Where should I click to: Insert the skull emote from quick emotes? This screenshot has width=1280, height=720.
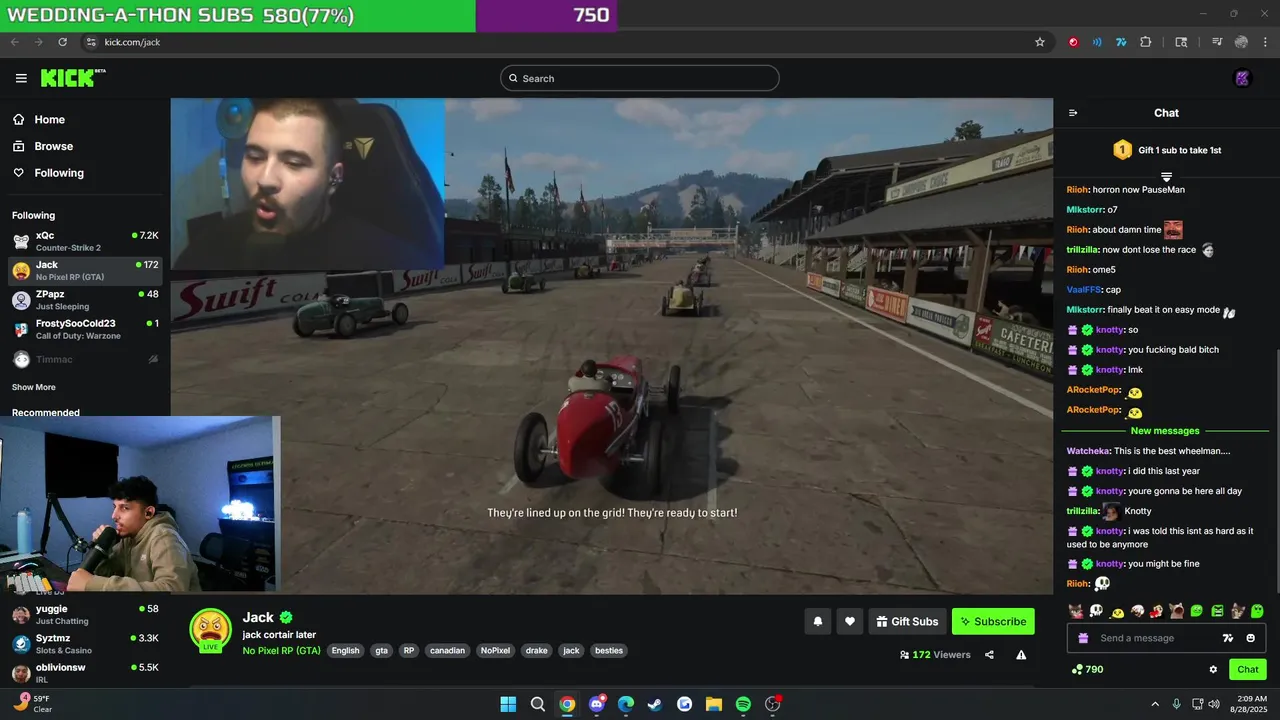pyautogui.click(x=1096, y=611)
